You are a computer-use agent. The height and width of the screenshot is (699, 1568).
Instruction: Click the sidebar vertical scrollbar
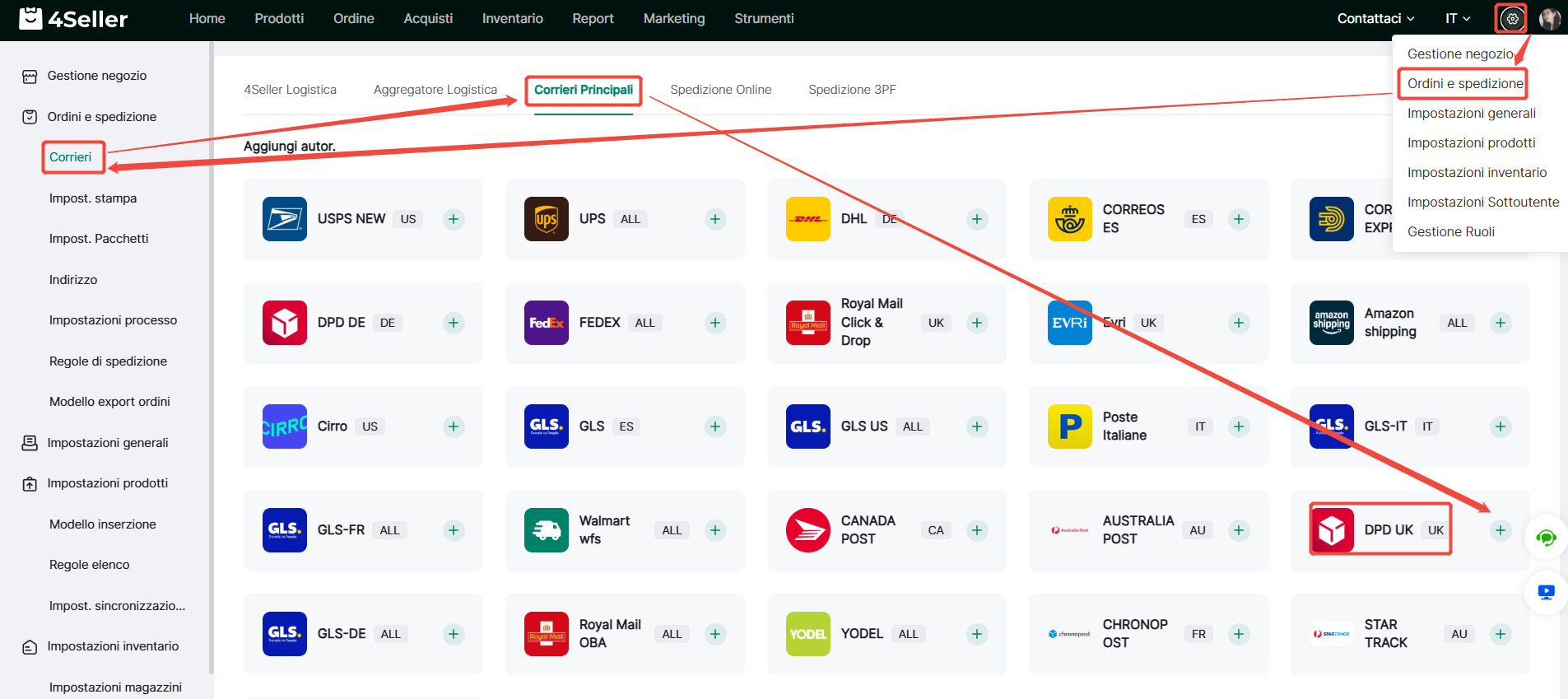click(x=212, y=358)
